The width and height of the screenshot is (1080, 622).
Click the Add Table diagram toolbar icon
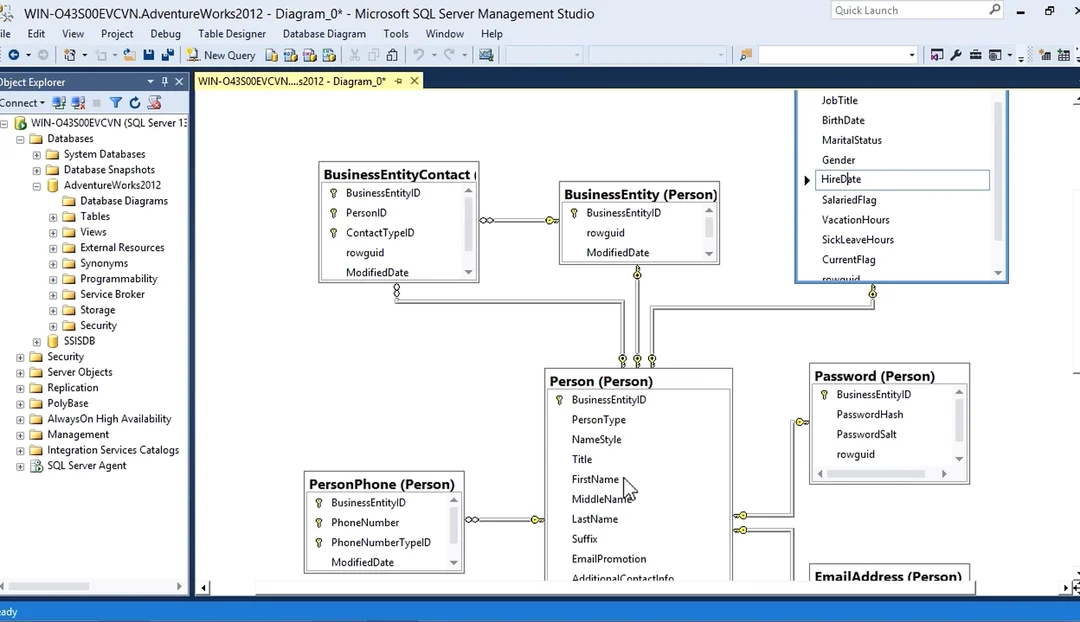[1063, 55]
